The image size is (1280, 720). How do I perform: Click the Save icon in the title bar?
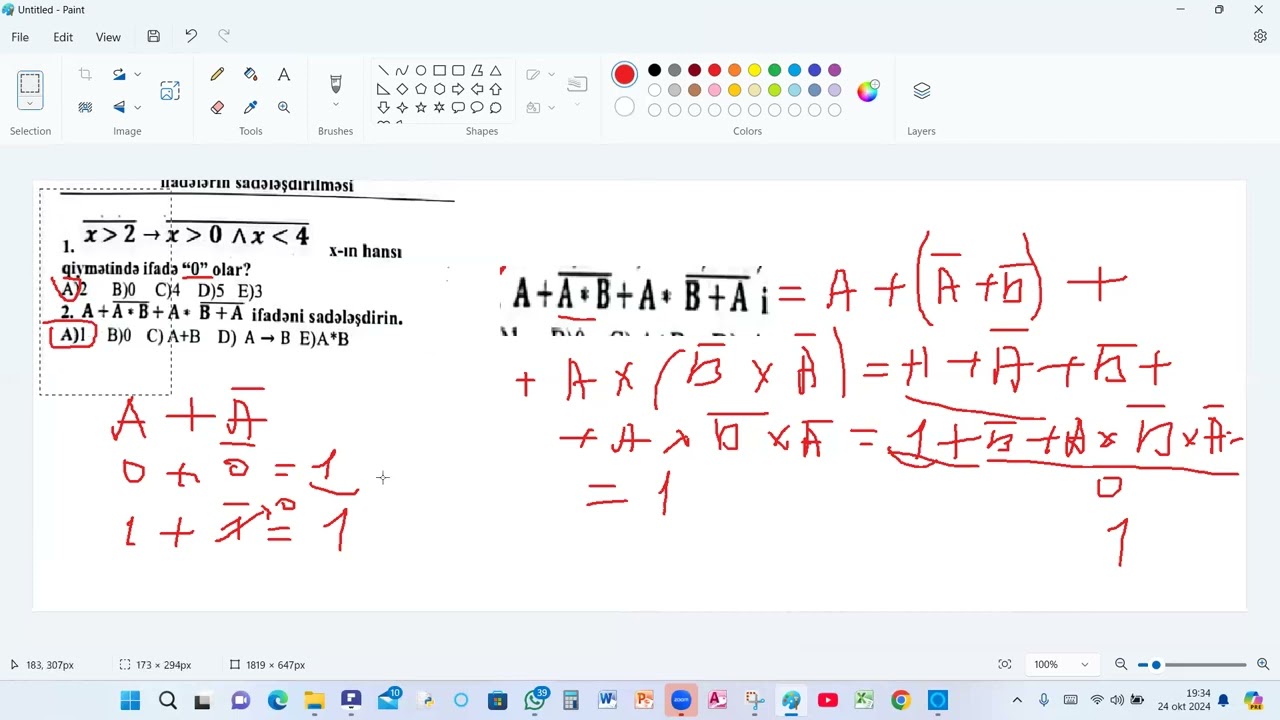153,37
